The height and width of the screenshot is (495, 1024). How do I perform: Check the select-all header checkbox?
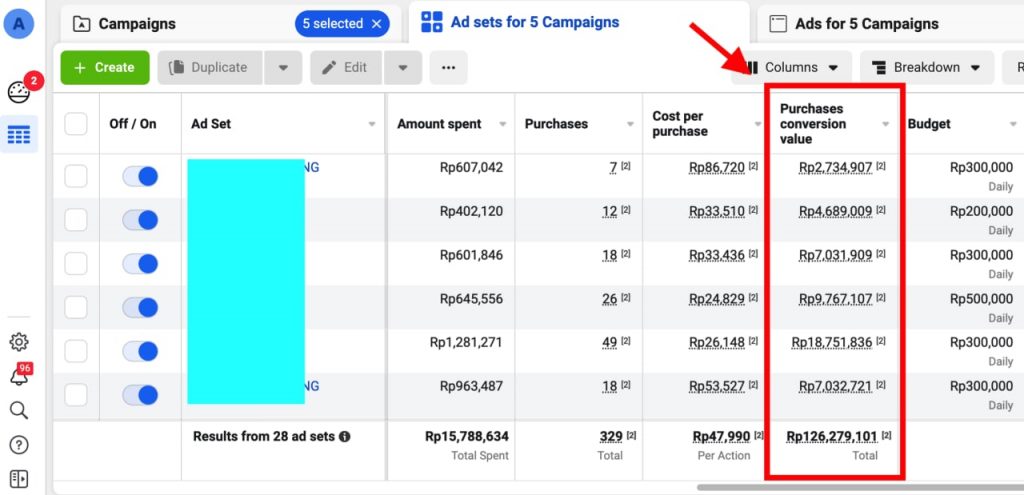[x=76, y=124]
